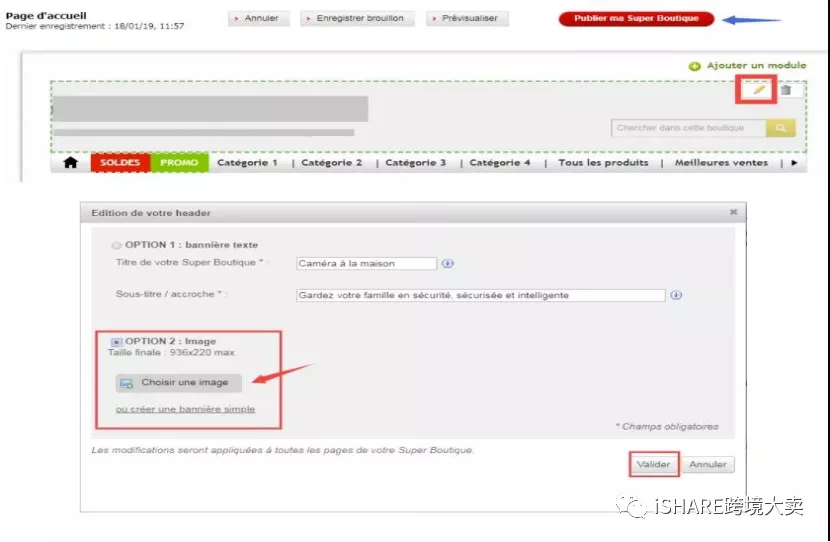
Task: Click Chercher dans cette boutique search field
Action: 688,128
